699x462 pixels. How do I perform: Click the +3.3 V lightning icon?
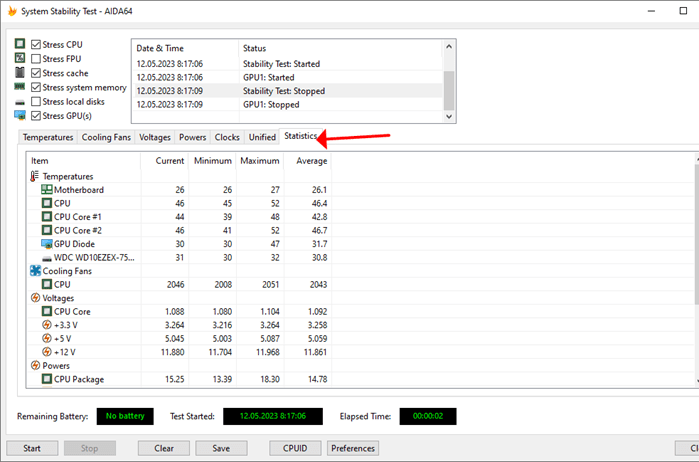tap(47, 325)
